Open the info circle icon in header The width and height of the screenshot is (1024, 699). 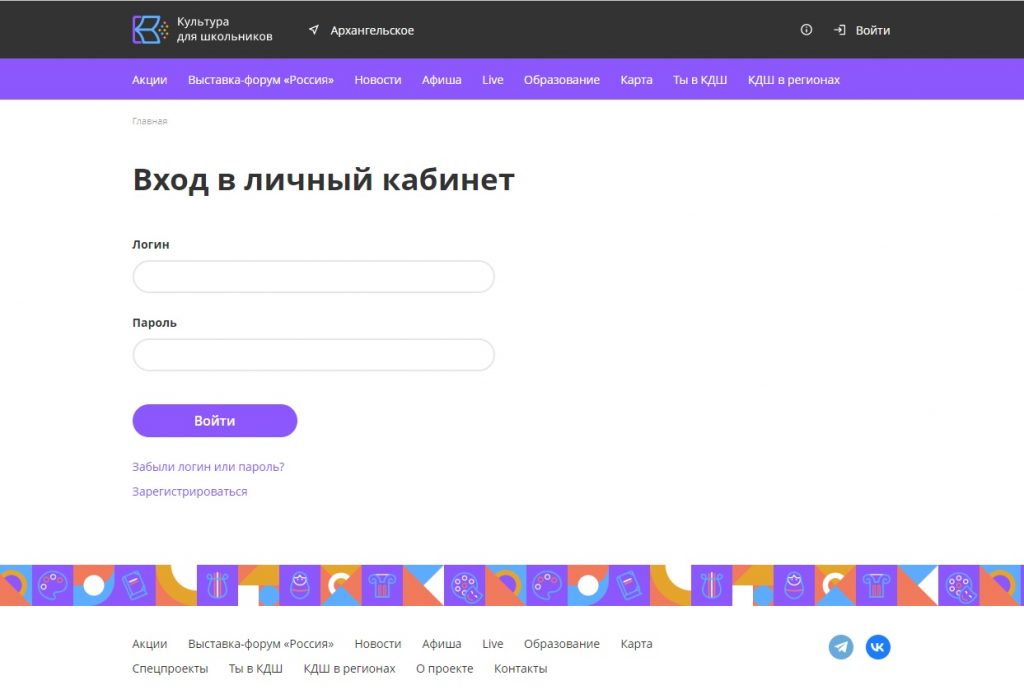pyautogui.click(x=806, y=30)
